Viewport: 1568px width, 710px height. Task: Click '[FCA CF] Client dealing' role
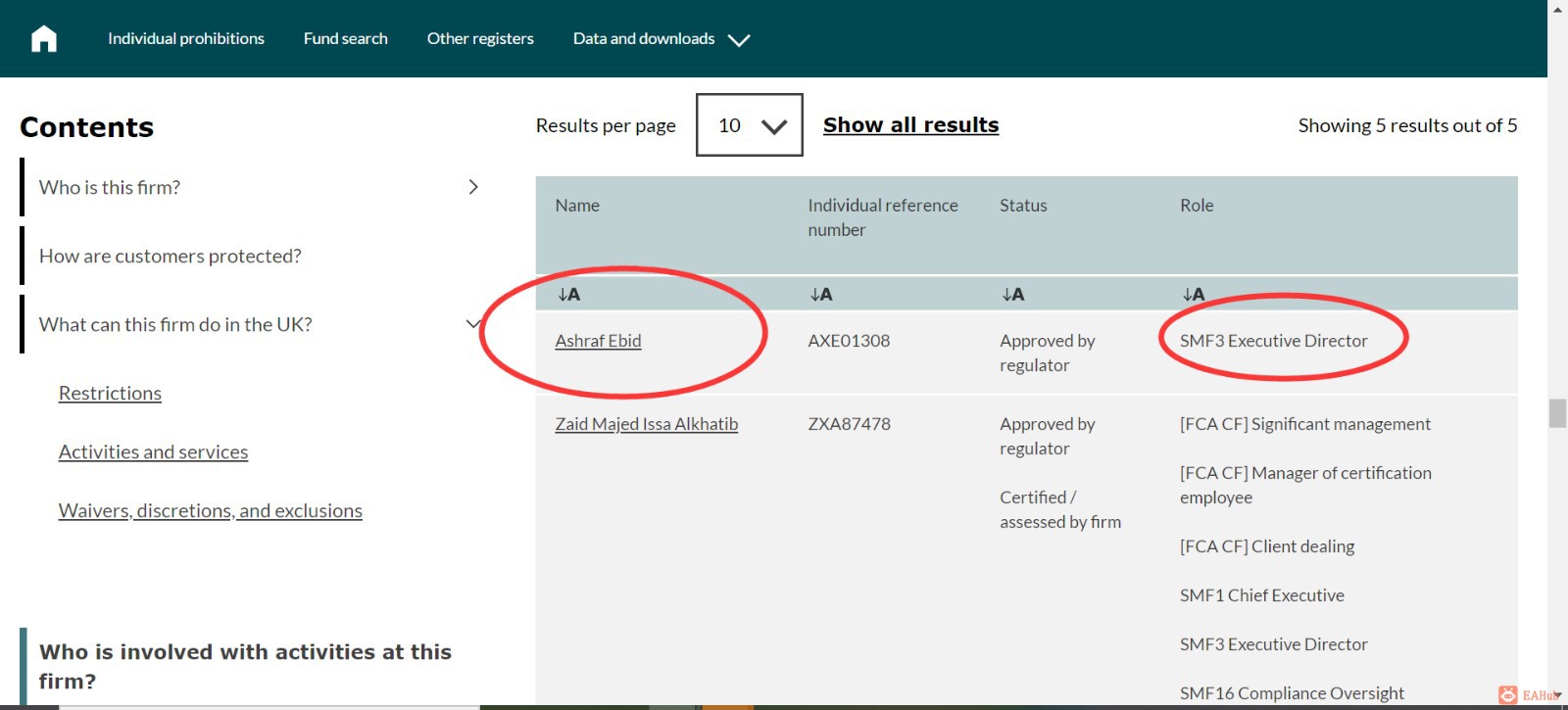tap(1267, 546)
